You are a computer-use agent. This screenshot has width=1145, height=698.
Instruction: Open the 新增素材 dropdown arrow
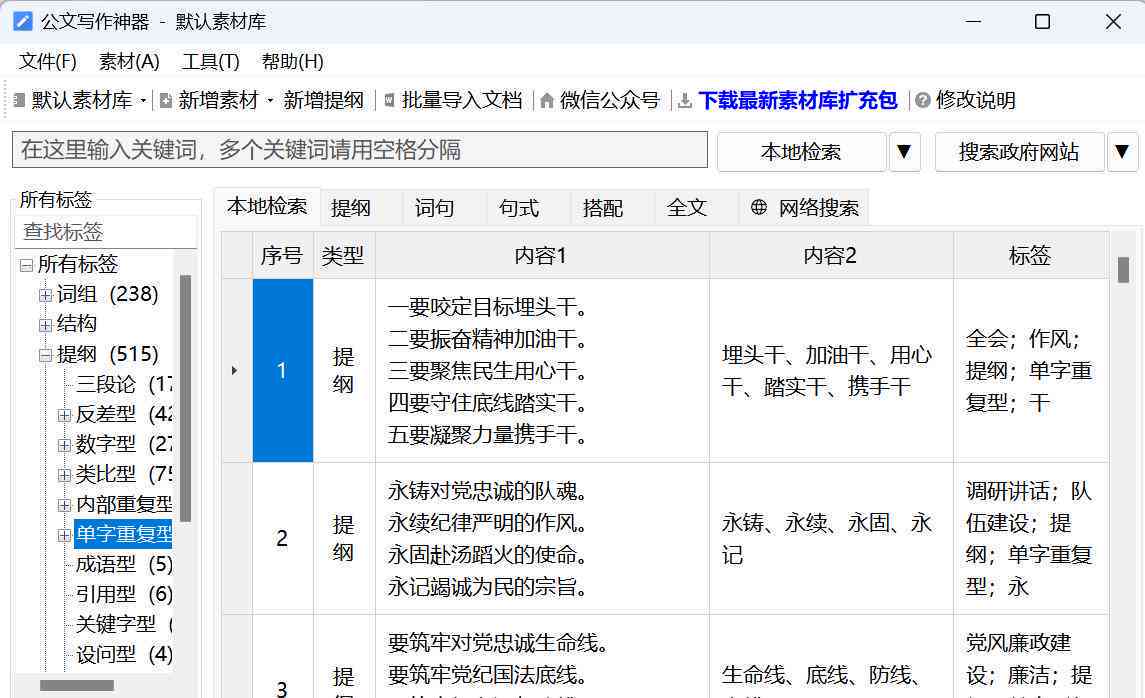269,101
